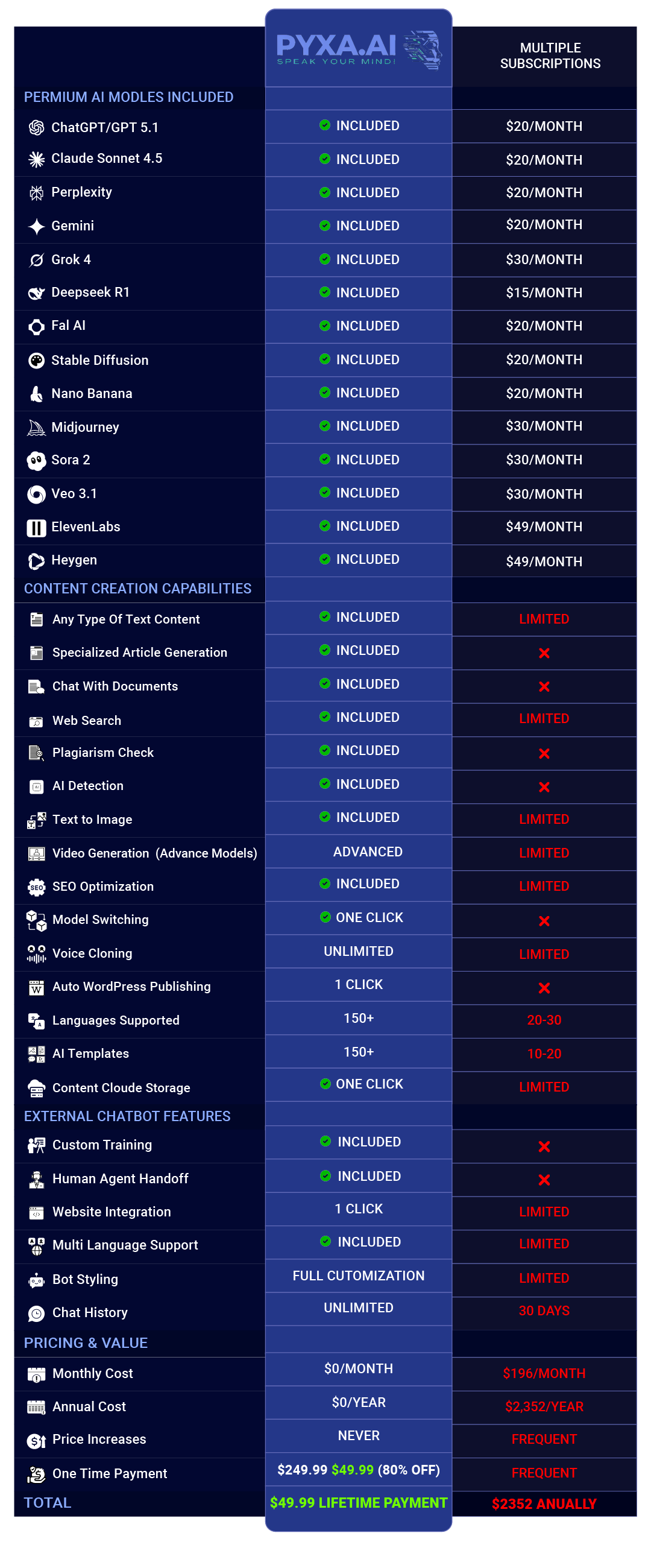
Task: Click the PERMIUM AI MODLES INCLUDED heading
Action: (128, 97)
